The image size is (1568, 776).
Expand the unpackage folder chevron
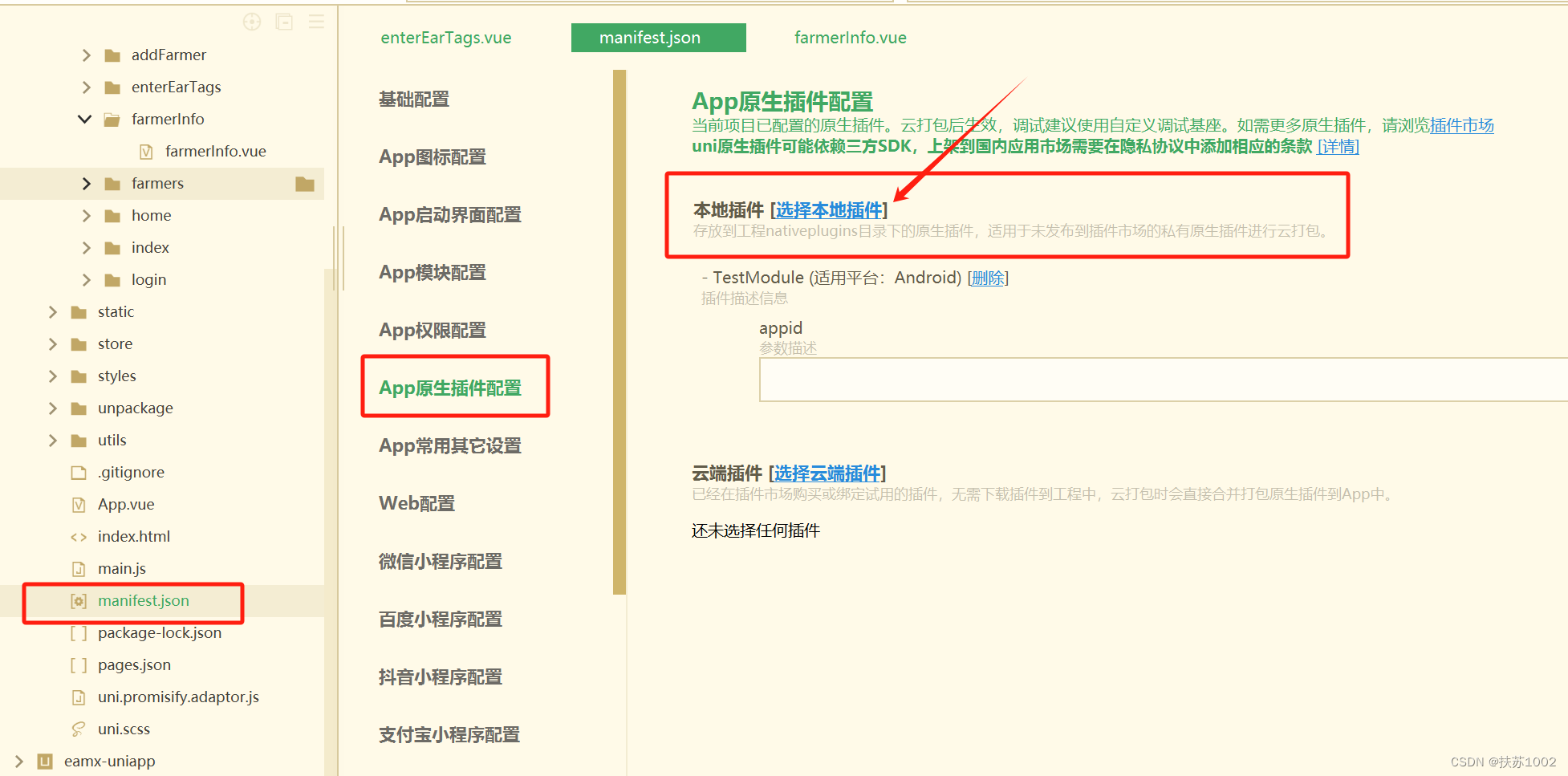point(53,408)
